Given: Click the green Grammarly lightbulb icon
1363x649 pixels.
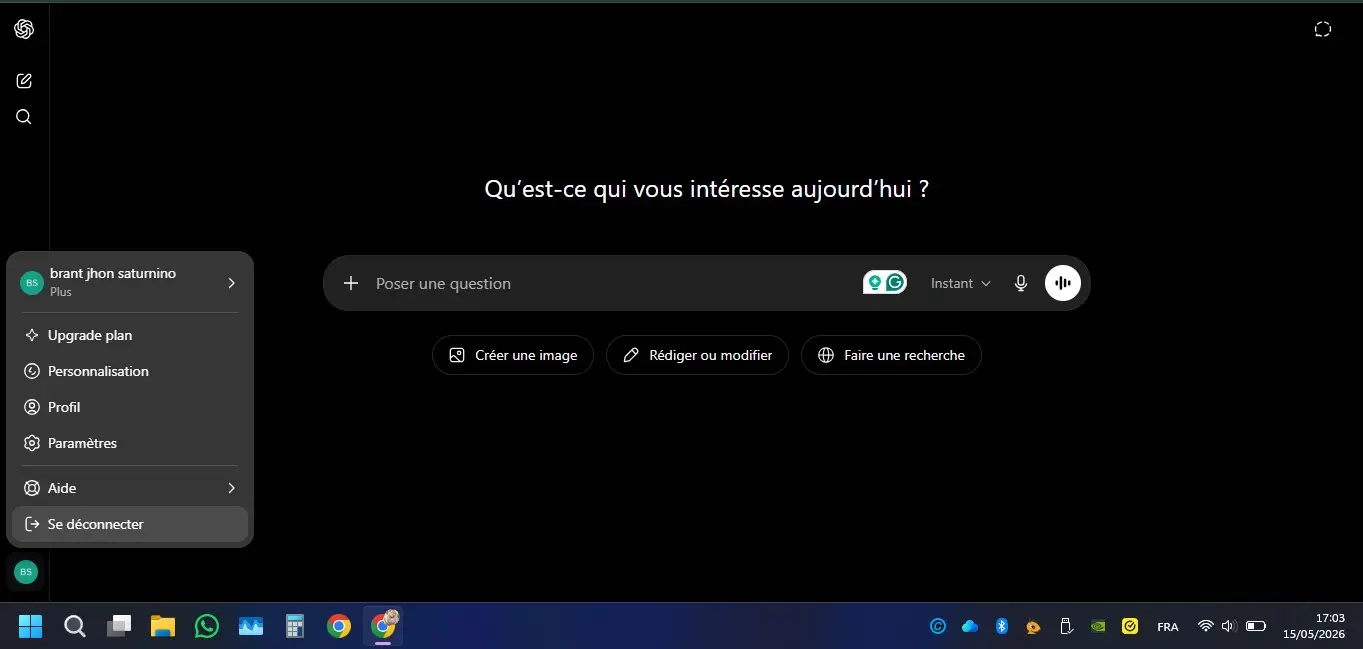Looking at the screenshot, I should tap(875, 283).
